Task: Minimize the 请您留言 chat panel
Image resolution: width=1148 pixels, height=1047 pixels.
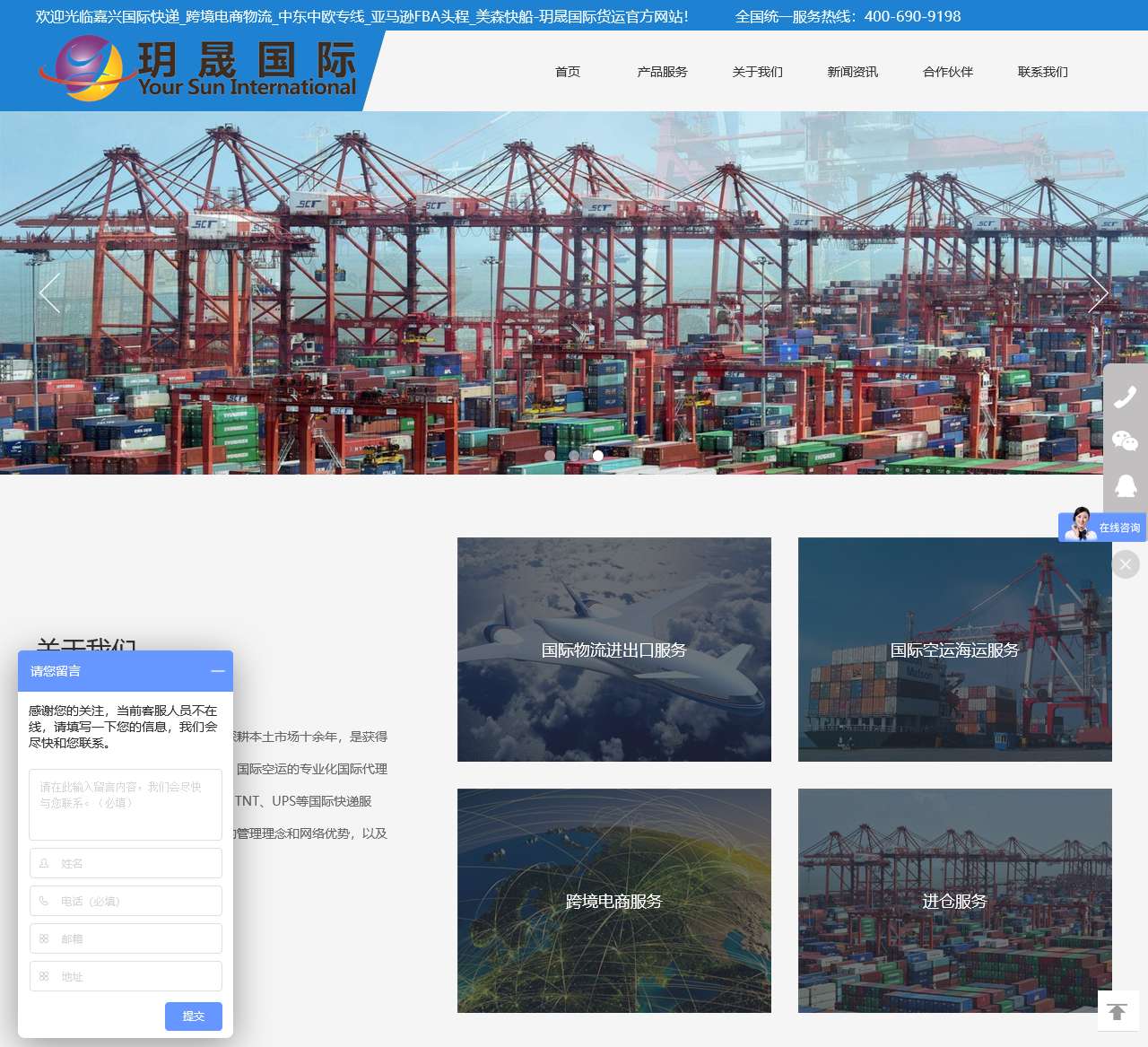Action: (218, 671)
